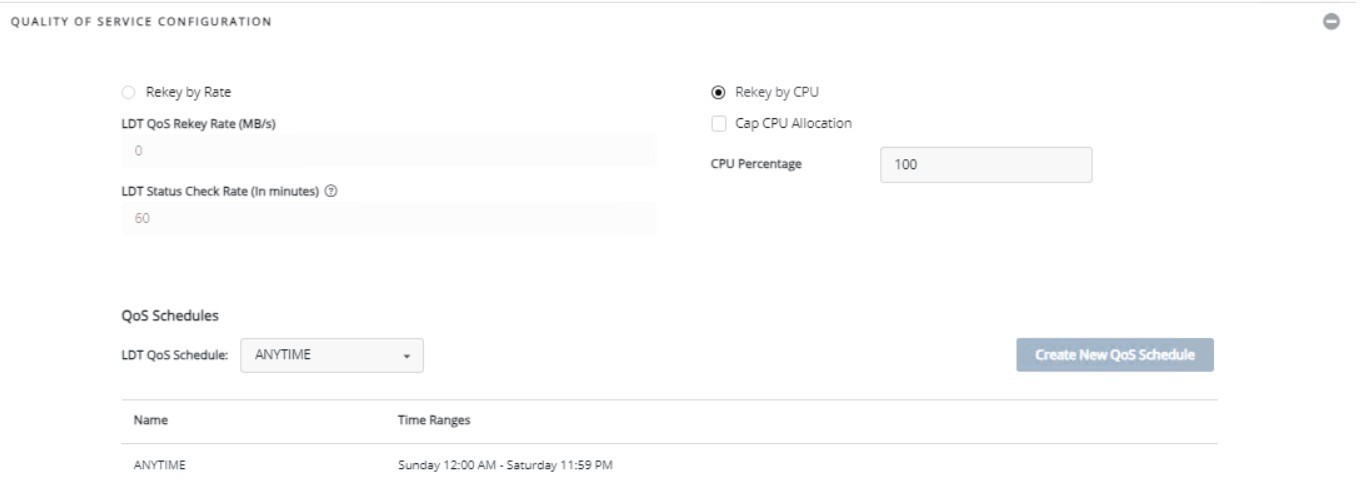Collapse the Quality of Service Configuration section
Image resolution: width=1363 pixels, height=501 pixels.
pos(1331,22)
